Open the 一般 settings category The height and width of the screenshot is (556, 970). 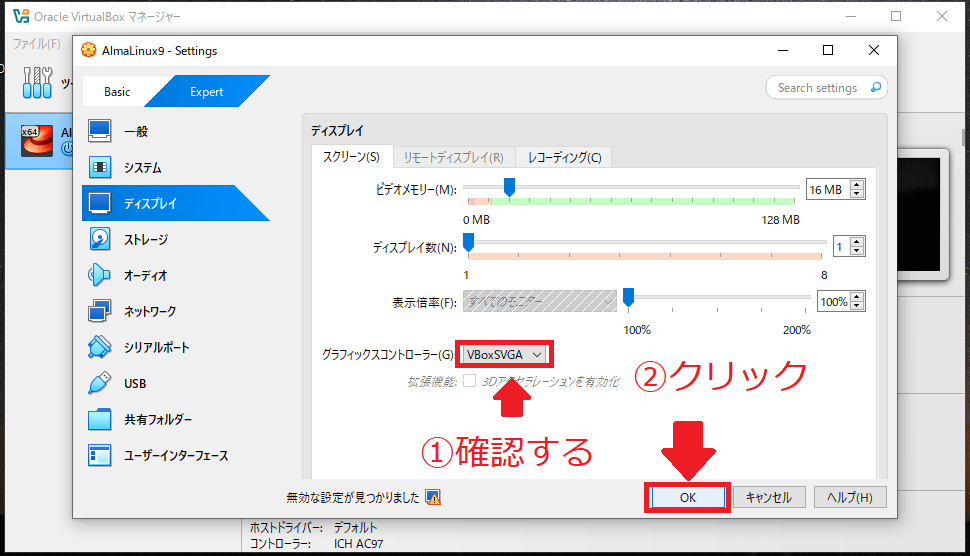[x=175, y=132]
